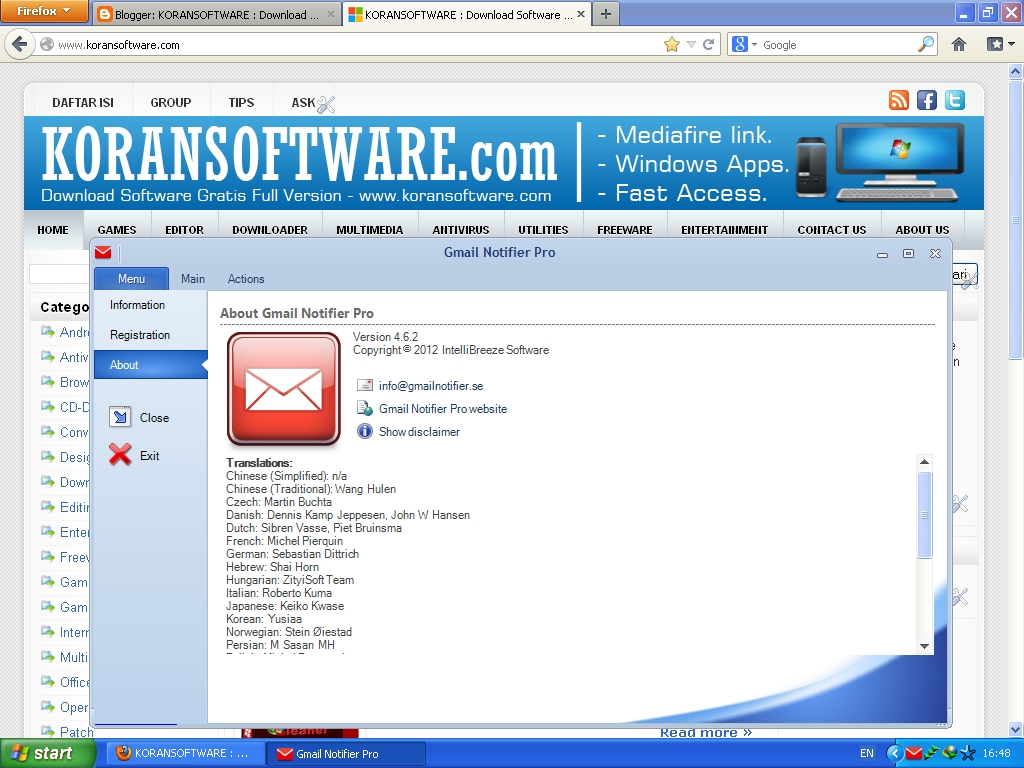Click Firefox home button
Screen dimensions: 1024x768
coord(959,44)
